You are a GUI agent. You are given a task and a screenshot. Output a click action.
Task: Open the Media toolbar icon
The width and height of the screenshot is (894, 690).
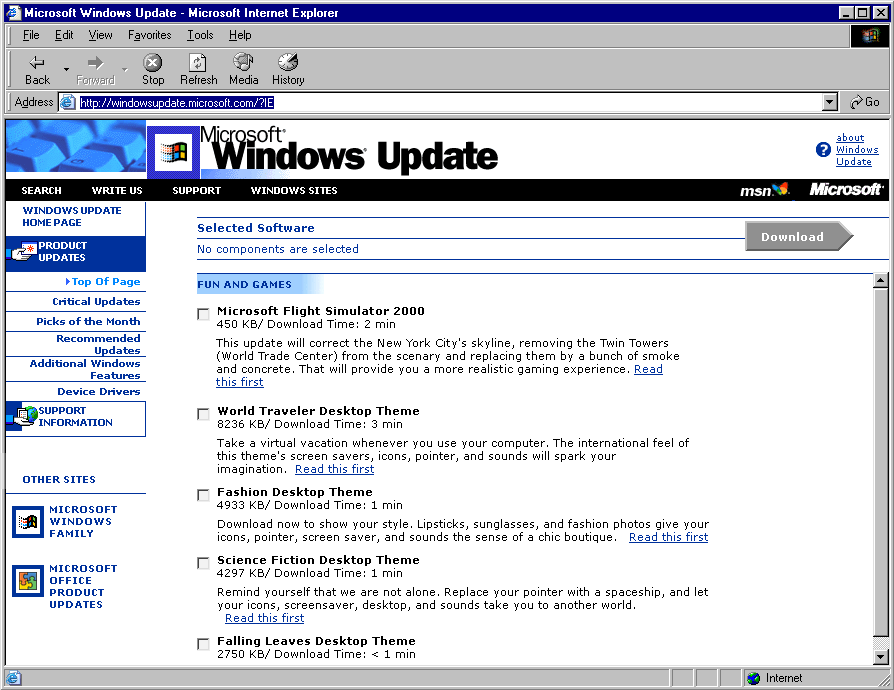tap(243, 63)
